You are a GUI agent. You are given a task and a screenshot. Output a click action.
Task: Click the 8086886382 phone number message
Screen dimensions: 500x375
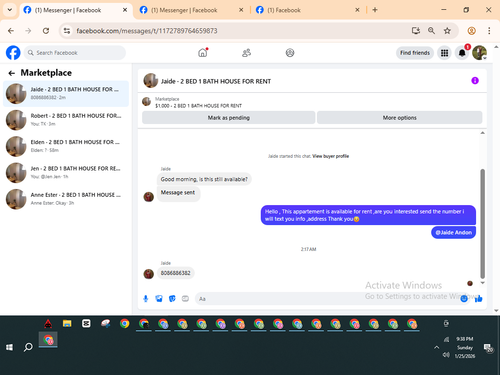pyautogui.click(x=176, y=273)
